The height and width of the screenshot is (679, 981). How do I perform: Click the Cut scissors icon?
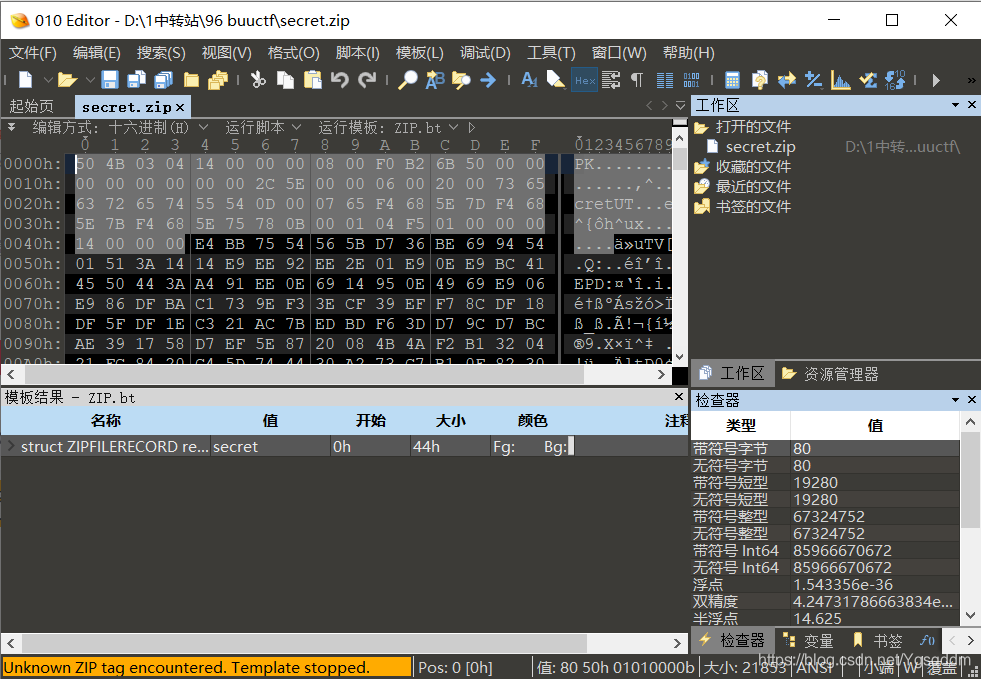(x=258, y=79)
